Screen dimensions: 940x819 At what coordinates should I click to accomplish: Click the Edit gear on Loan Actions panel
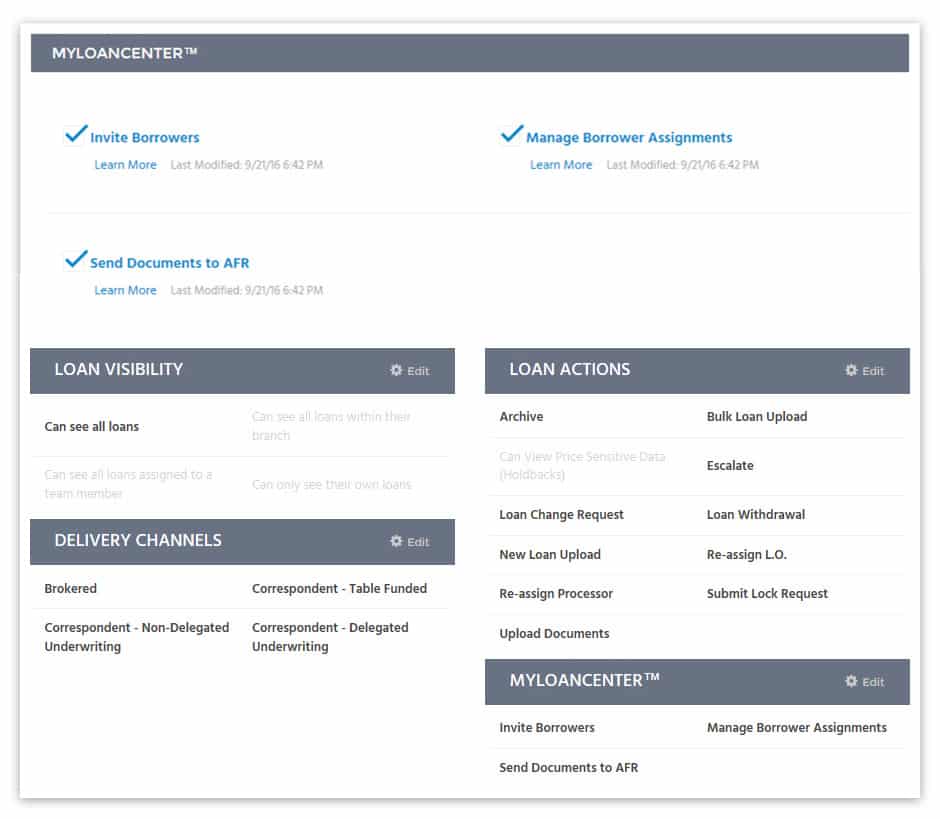point(863,370)
